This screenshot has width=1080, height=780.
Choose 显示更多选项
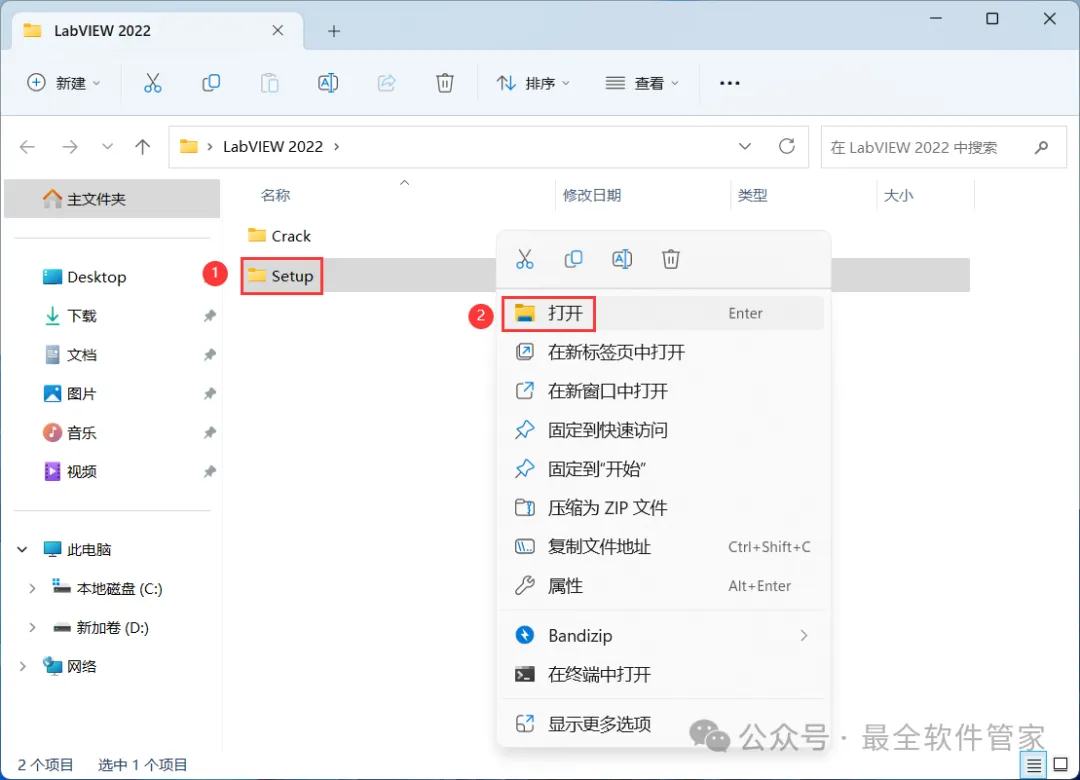[663, 724]
